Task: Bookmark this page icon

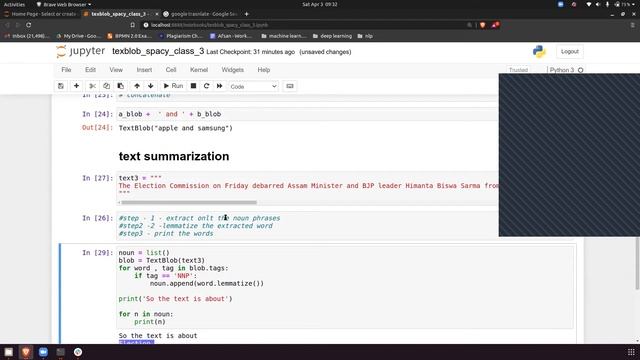Action: 132,25
